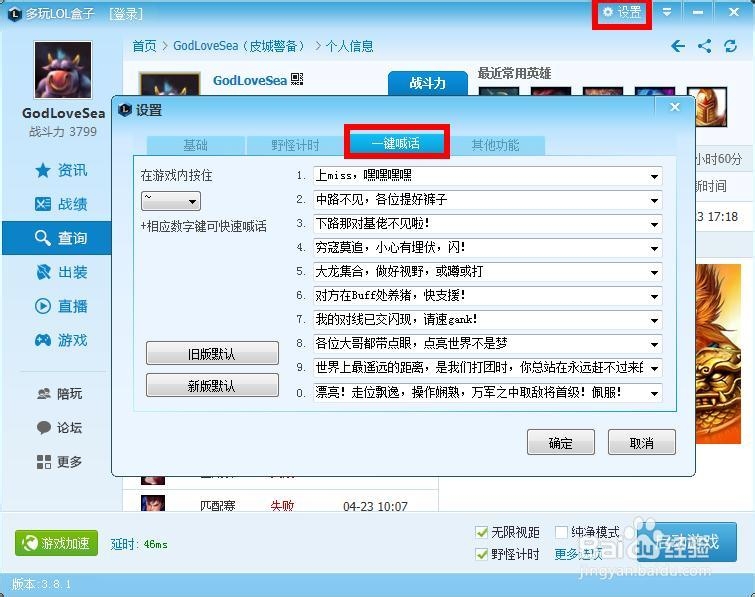The image size is (755, 597).
Task: Click the 新版默认 button
Action: 212,386
